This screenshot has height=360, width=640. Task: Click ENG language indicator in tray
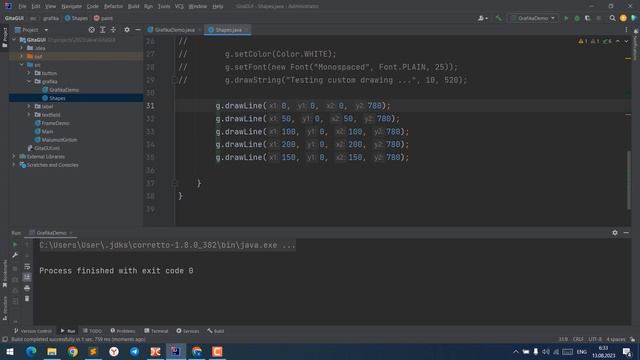point(582,351)
